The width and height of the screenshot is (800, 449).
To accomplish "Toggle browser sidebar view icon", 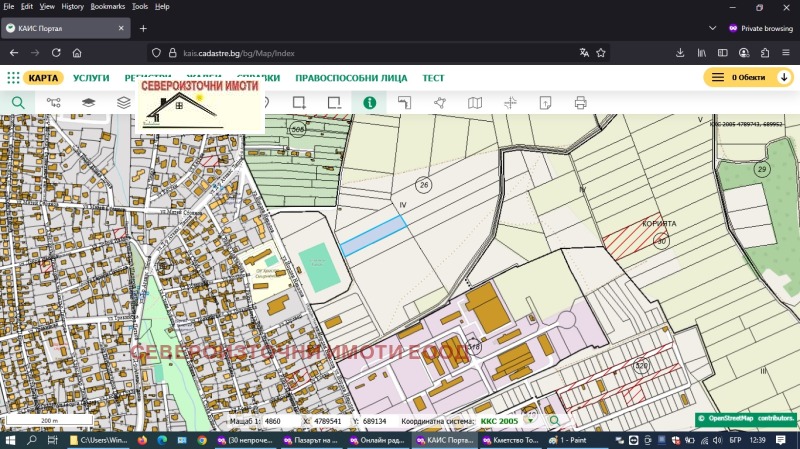I will [722, 53].
